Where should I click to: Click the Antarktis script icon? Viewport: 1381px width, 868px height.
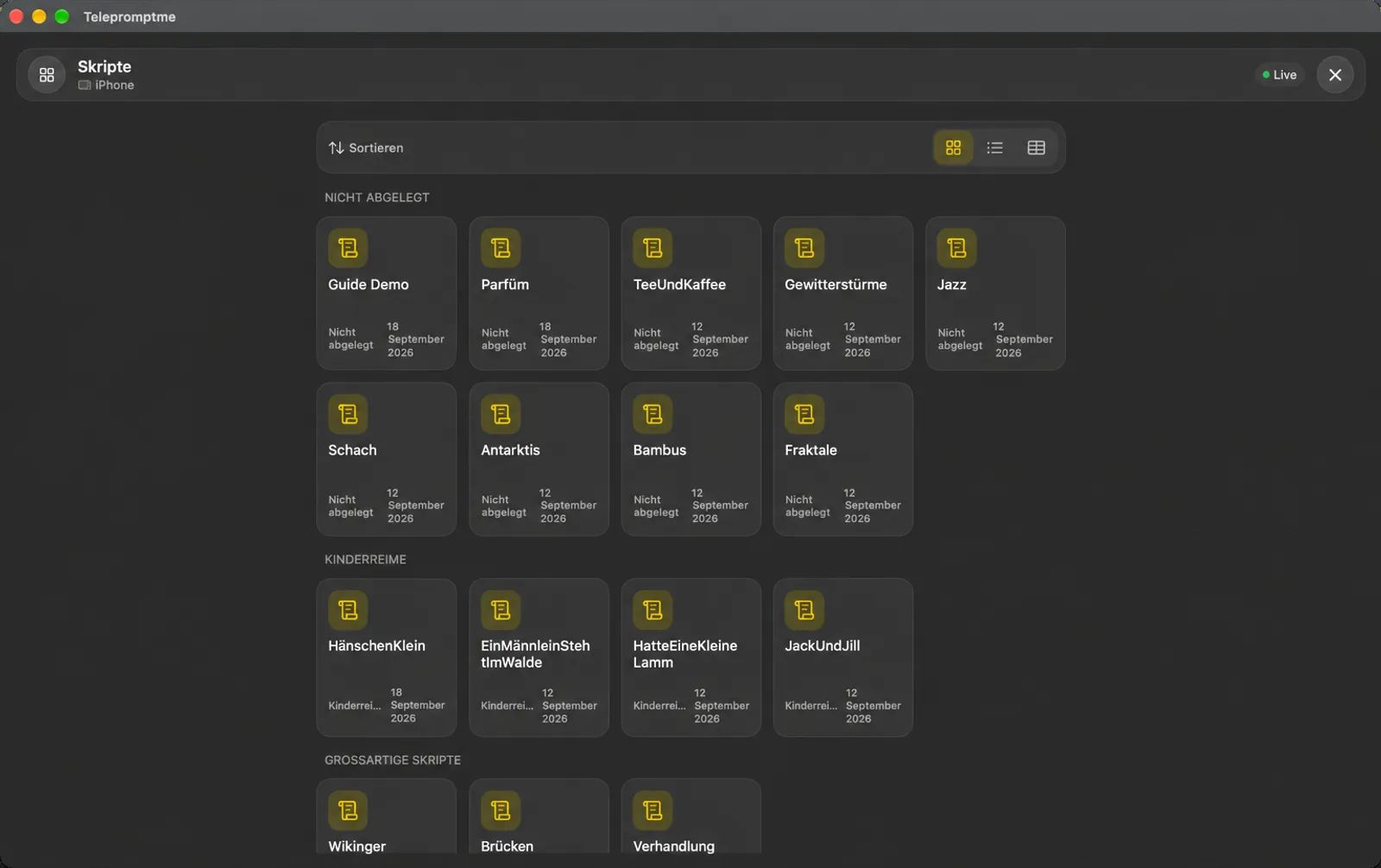point(501,414)
